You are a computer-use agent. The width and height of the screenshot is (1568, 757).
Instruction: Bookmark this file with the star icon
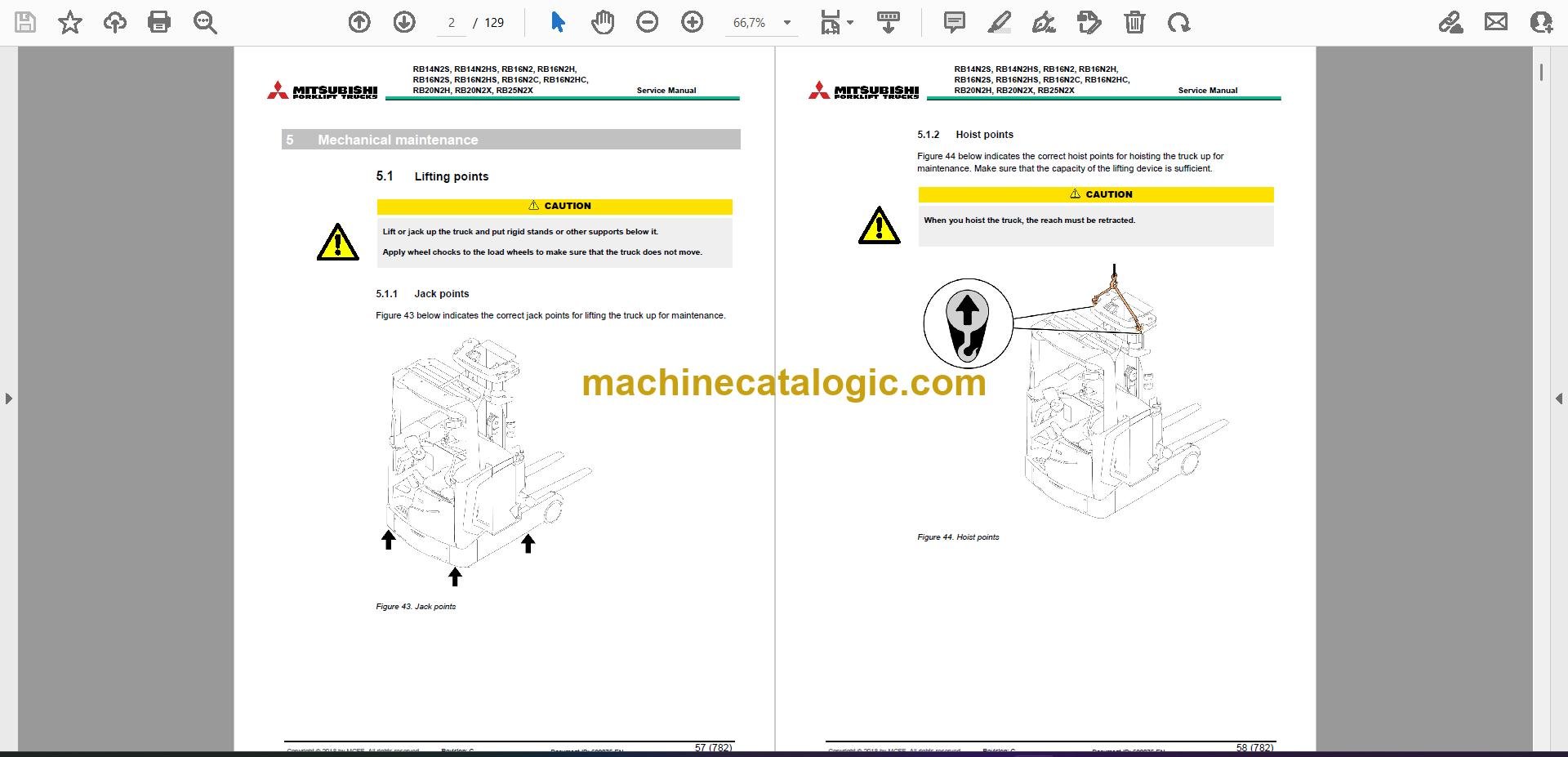(x=70, y=22)
